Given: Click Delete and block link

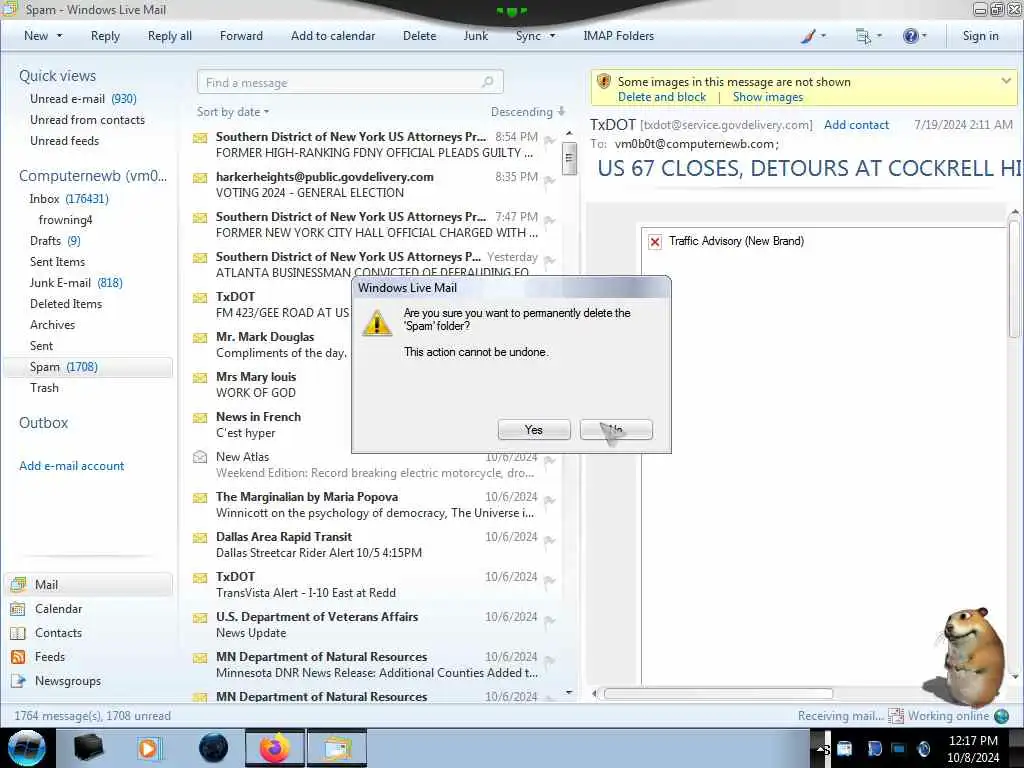Looking at the screenshot, I should [662, 97].
